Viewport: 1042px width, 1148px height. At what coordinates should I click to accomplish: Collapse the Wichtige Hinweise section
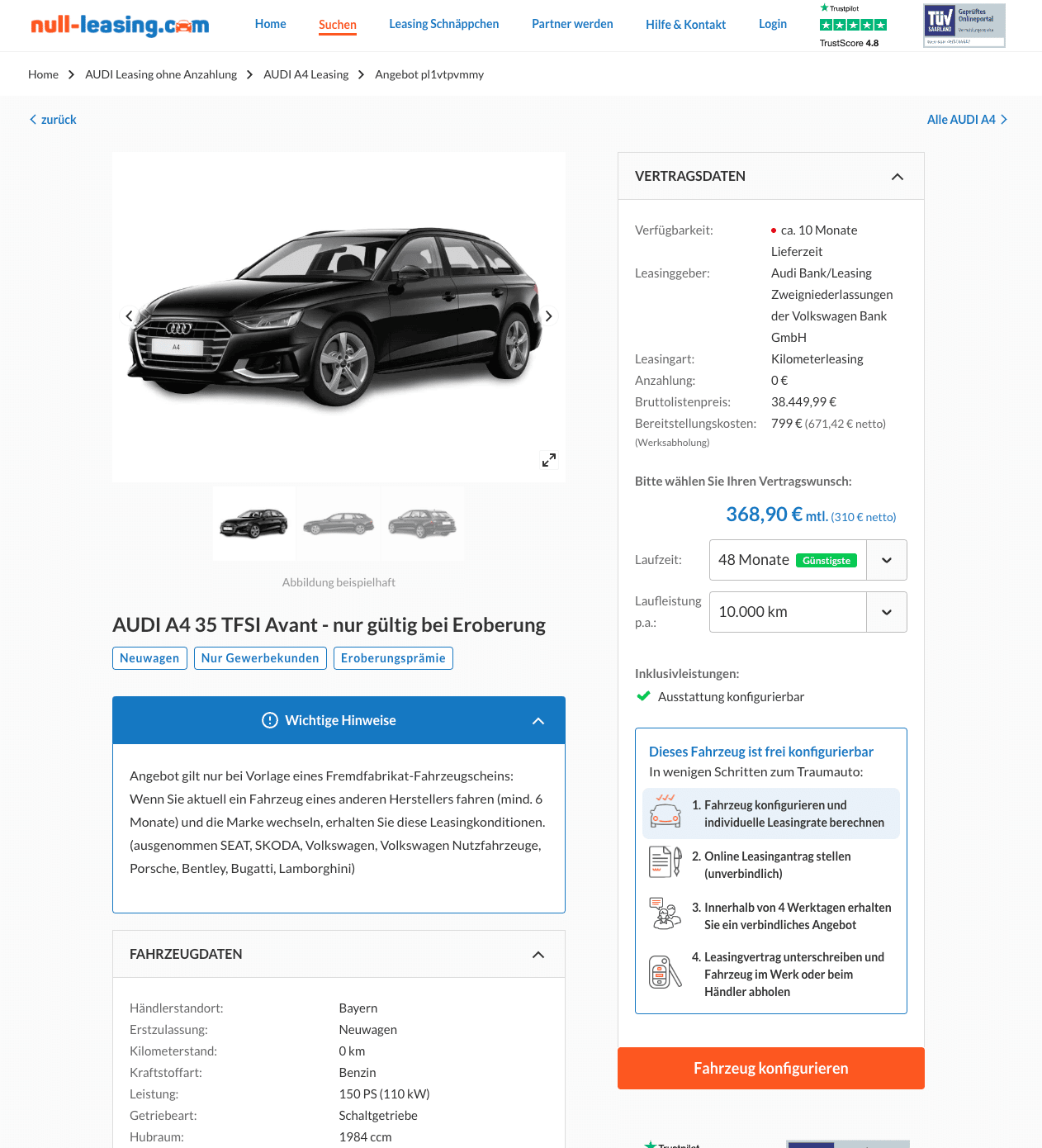pos(538,721)
